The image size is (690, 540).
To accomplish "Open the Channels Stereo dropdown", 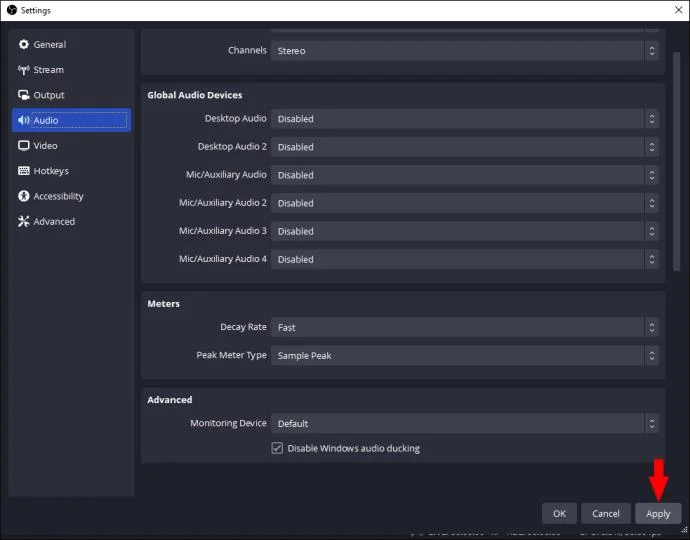I will tap(465, 51).
